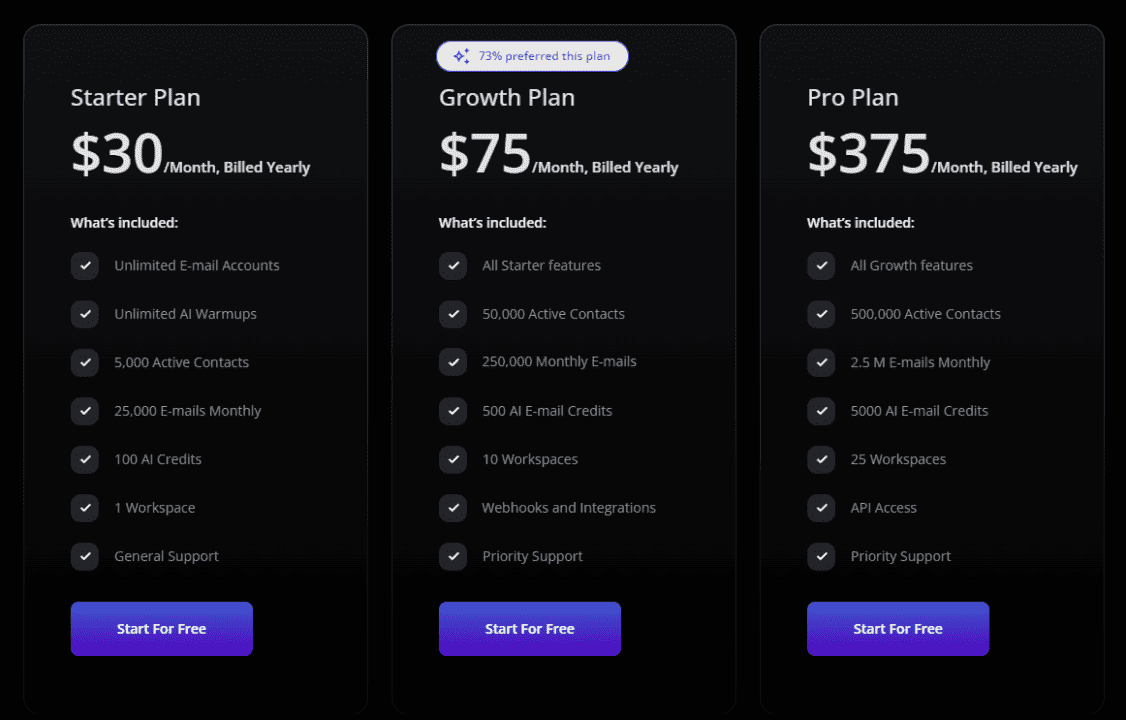Click the checkmark beside 25 Workspaces

coord(821,459)
